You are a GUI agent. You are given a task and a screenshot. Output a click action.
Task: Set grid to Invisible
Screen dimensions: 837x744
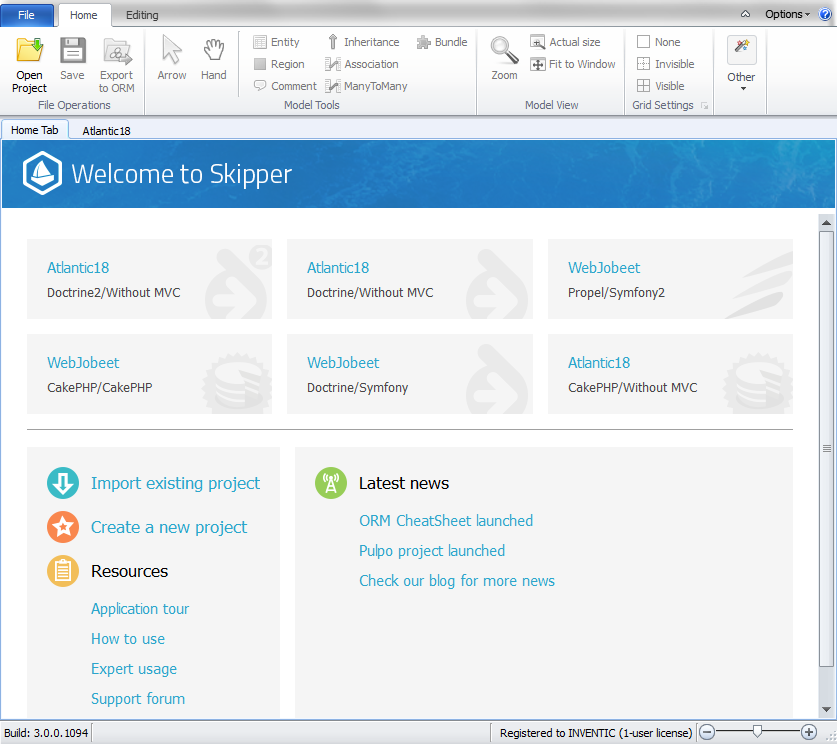tap(666, 64)
